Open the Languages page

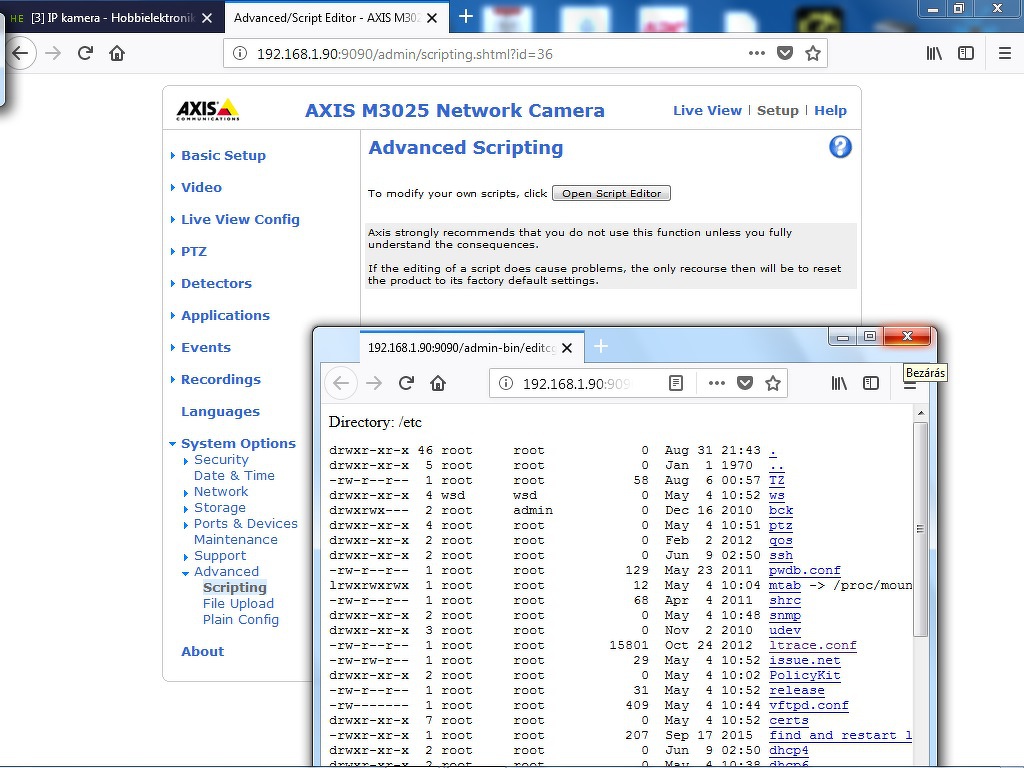(220, 411)
